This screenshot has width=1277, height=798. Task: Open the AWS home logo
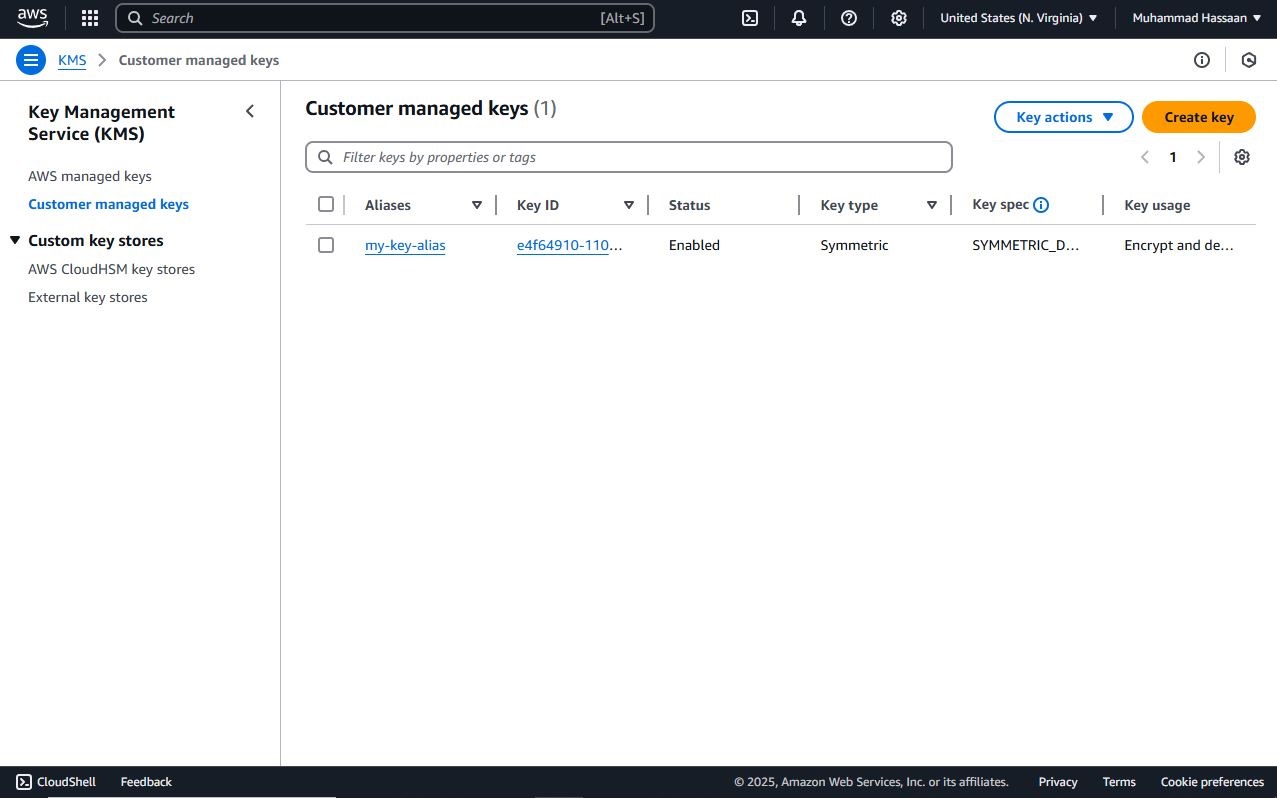(x=32, y=18)
